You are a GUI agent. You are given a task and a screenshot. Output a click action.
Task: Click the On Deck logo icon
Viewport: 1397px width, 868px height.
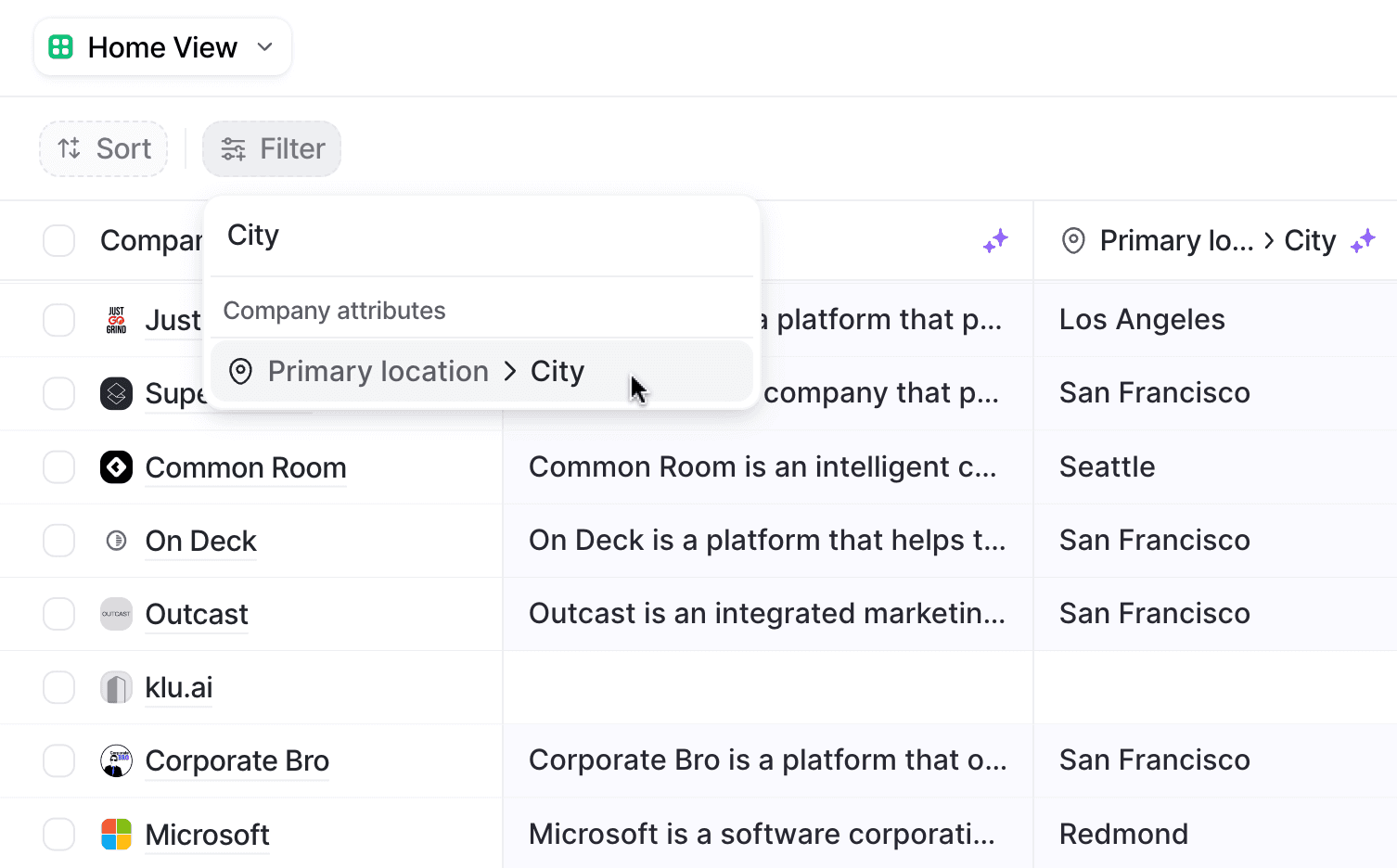pyautogui.click(x=116, y=541)
